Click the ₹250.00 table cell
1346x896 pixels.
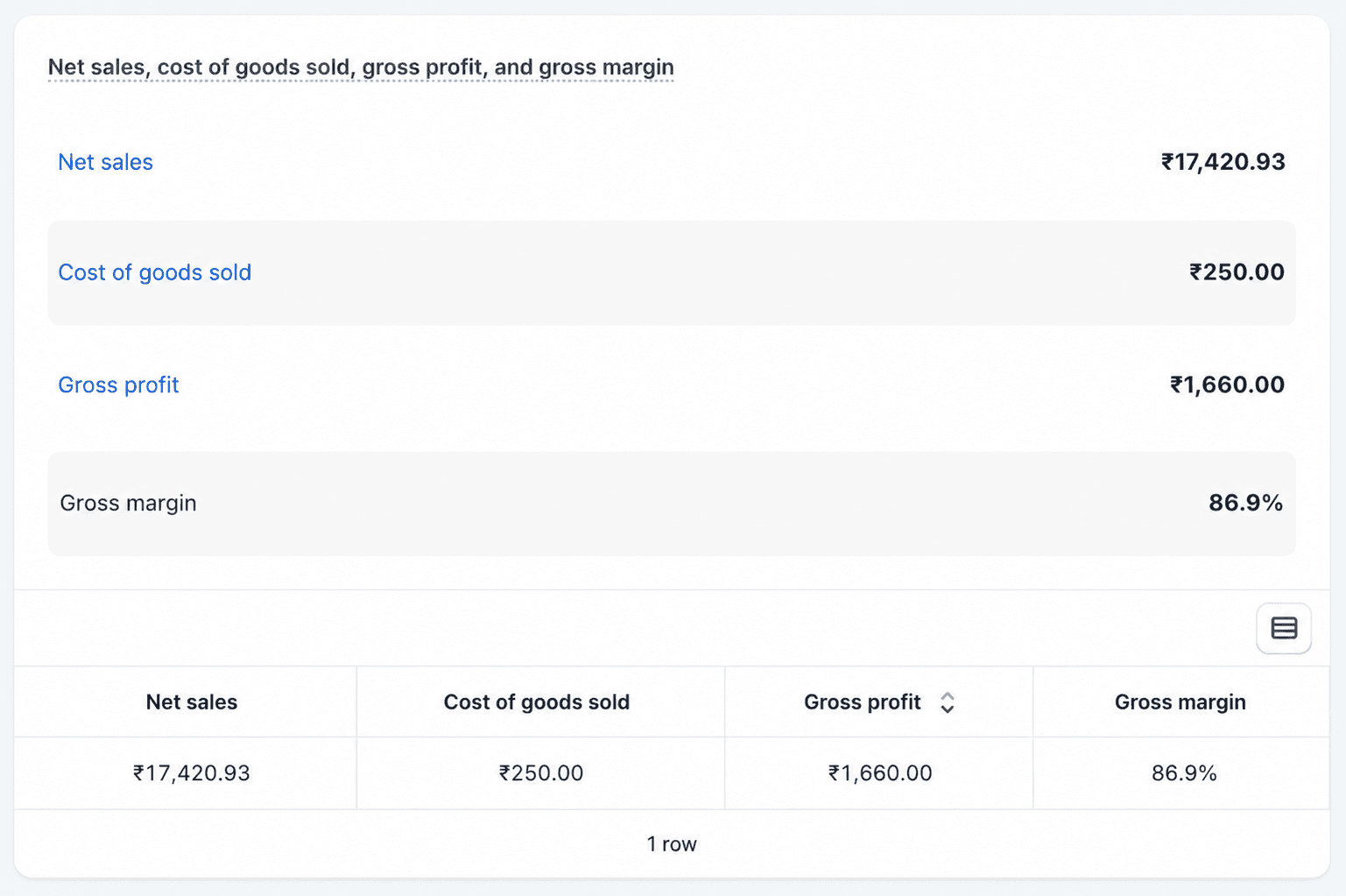pyautogui.click(x=540, y=773)
